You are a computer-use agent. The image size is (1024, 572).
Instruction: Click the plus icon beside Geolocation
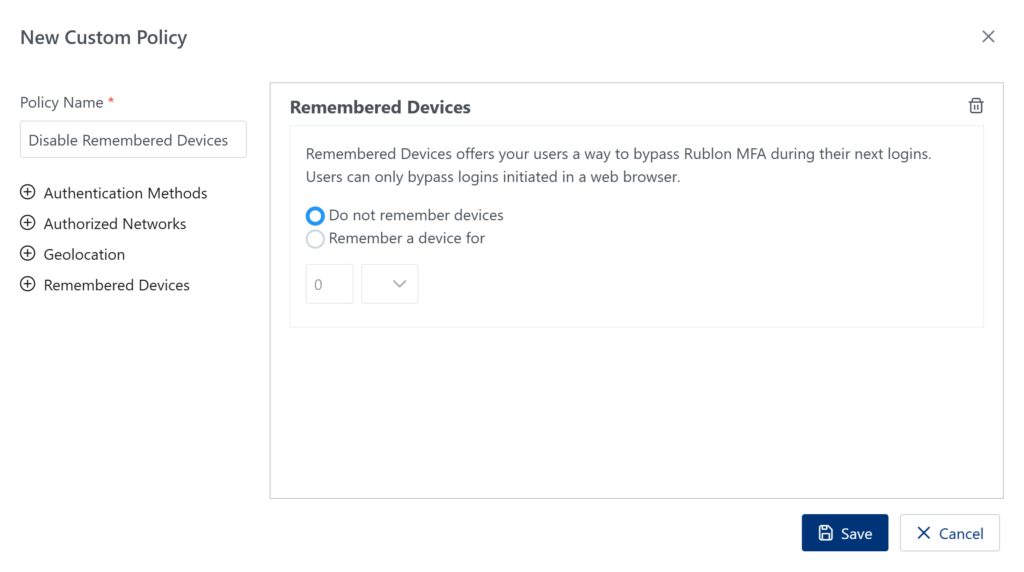(28, 254)
